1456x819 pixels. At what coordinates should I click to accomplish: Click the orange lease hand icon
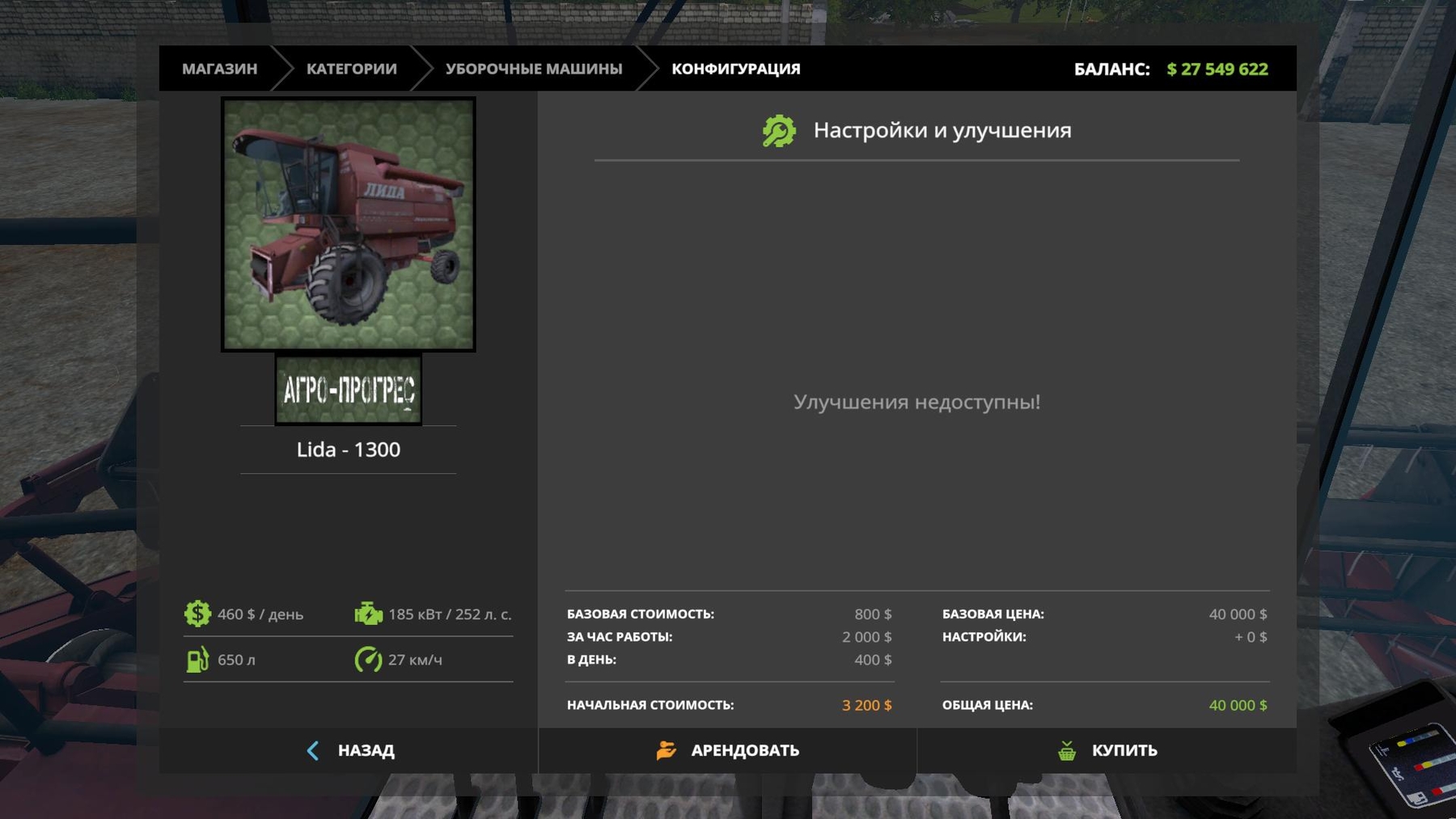pyautogui.click(x=666, y=750)
